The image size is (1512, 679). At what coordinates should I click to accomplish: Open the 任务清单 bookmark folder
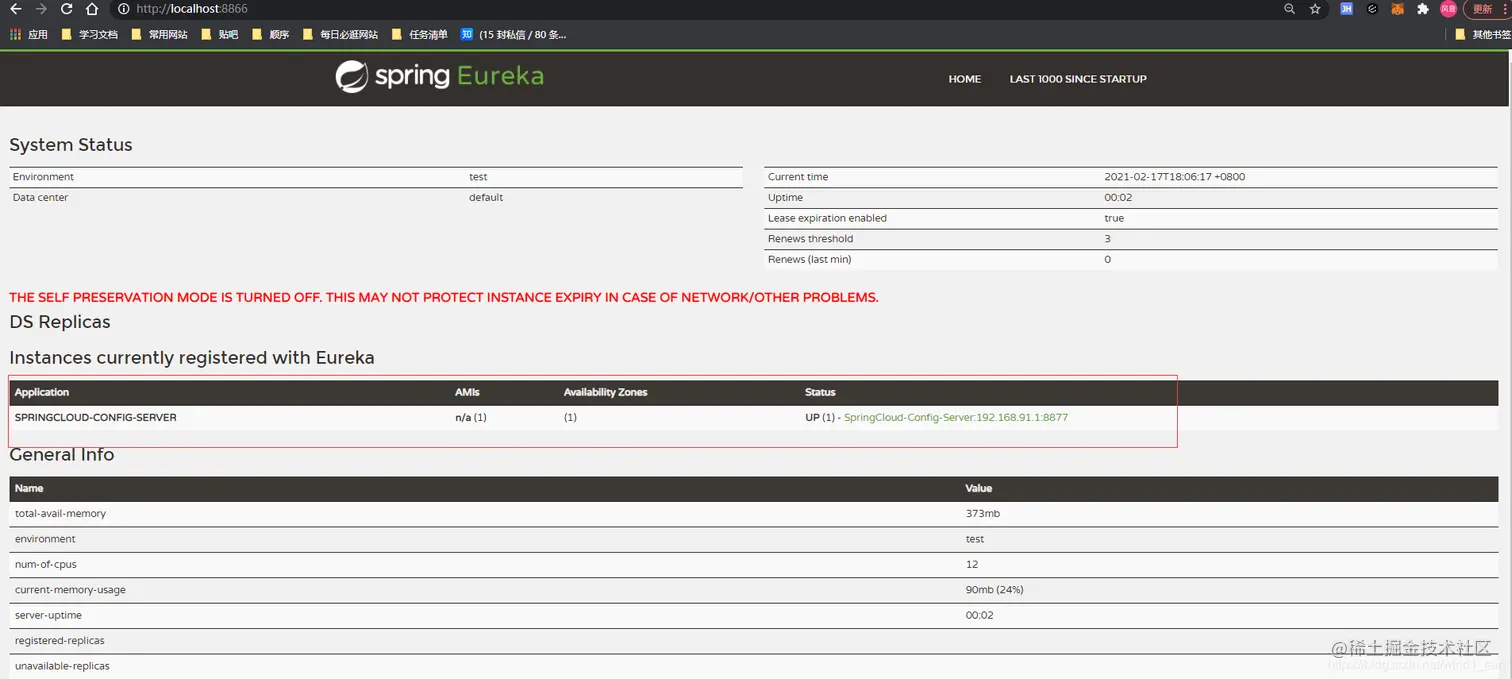coord(420,34)
